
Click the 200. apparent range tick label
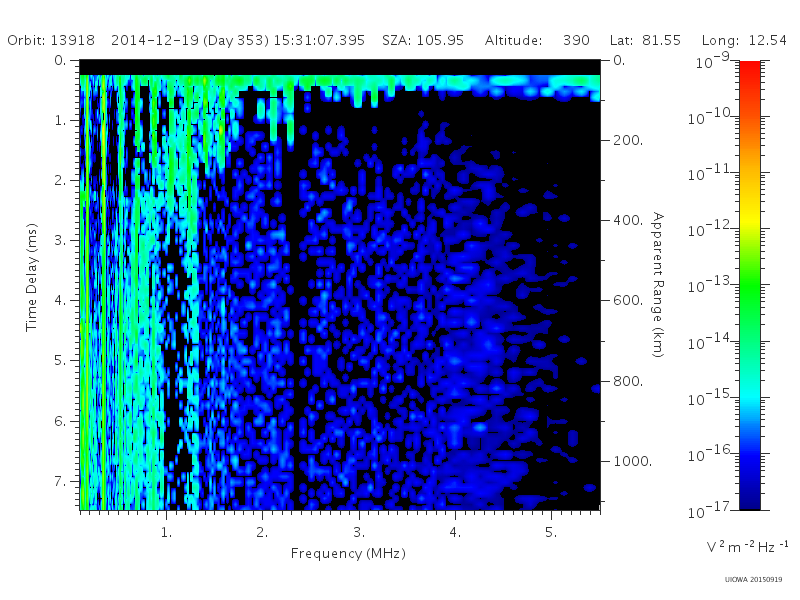coord(629,140)
